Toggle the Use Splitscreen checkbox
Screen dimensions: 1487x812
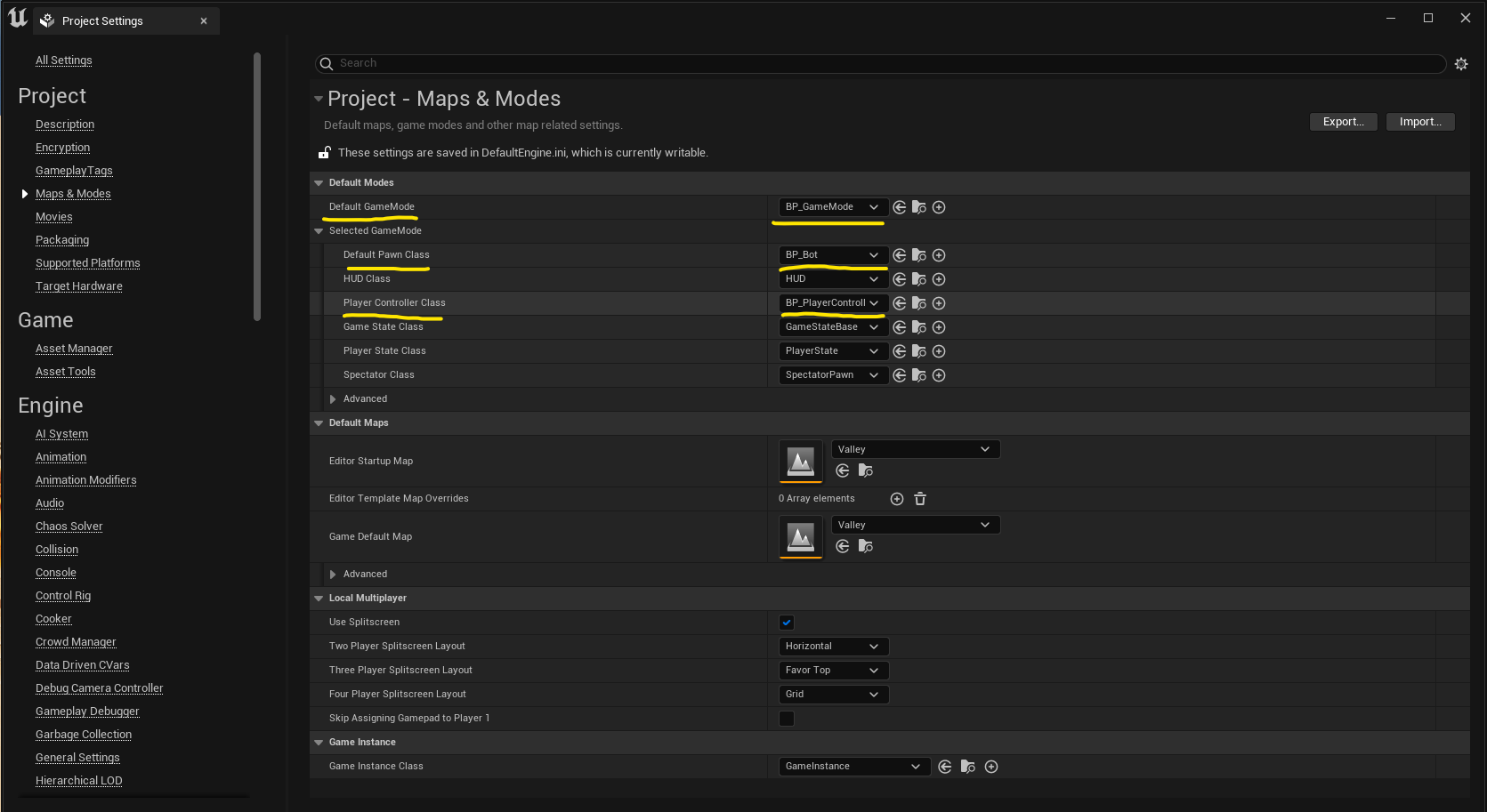(x=787, y=623)
